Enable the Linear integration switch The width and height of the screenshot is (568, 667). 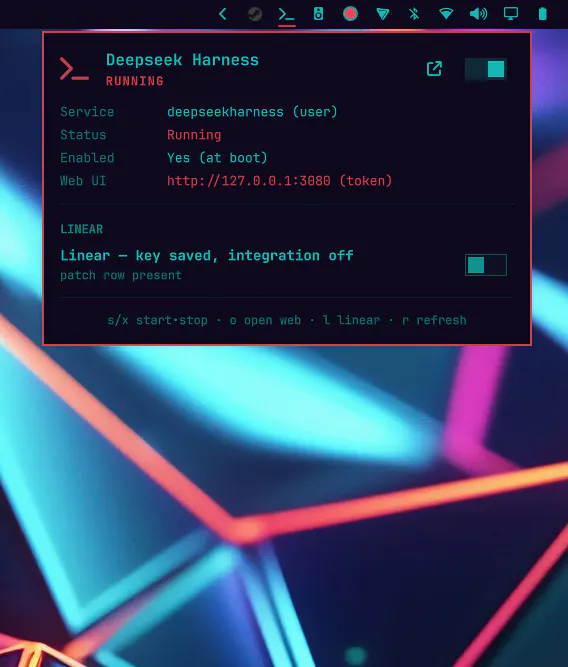coord(485,265)
